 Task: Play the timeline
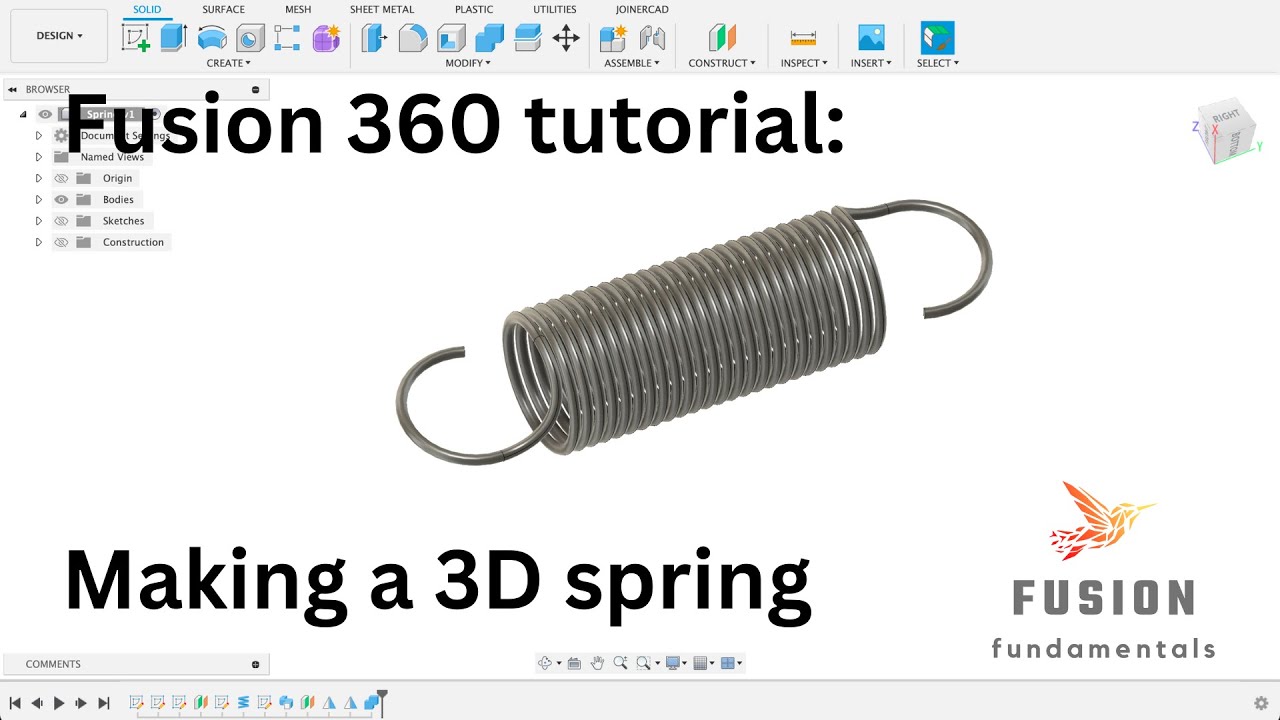[59, 703]
